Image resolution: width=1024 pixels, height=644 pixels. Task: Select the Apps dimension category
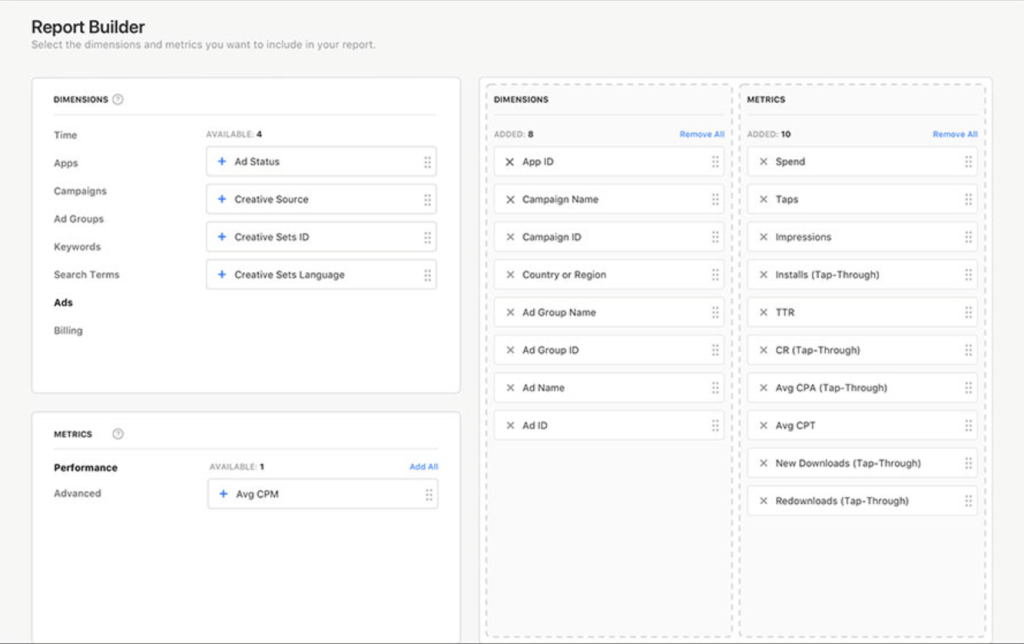click(66, 163)
